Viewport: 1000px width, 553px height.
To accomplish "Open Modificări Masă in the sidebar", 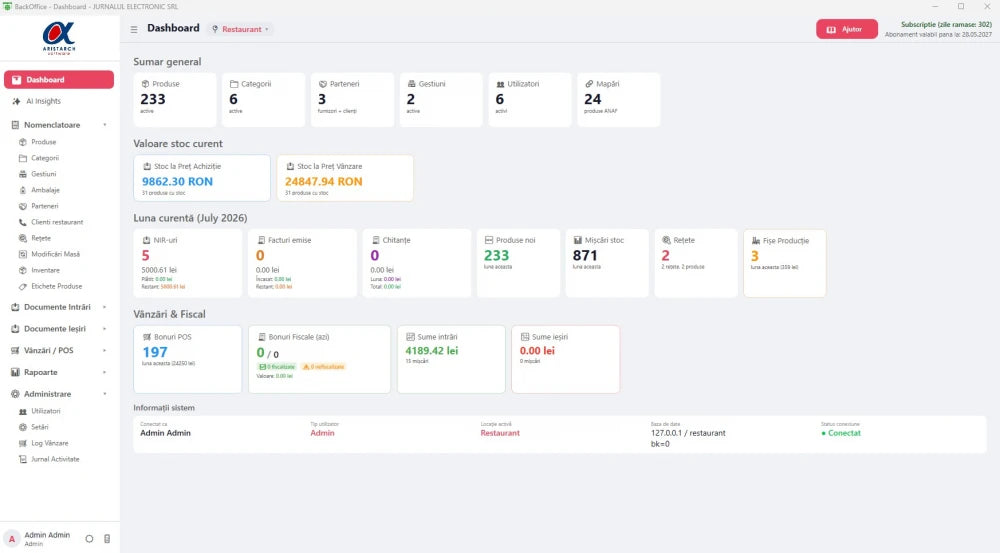I will coord(55,254).
